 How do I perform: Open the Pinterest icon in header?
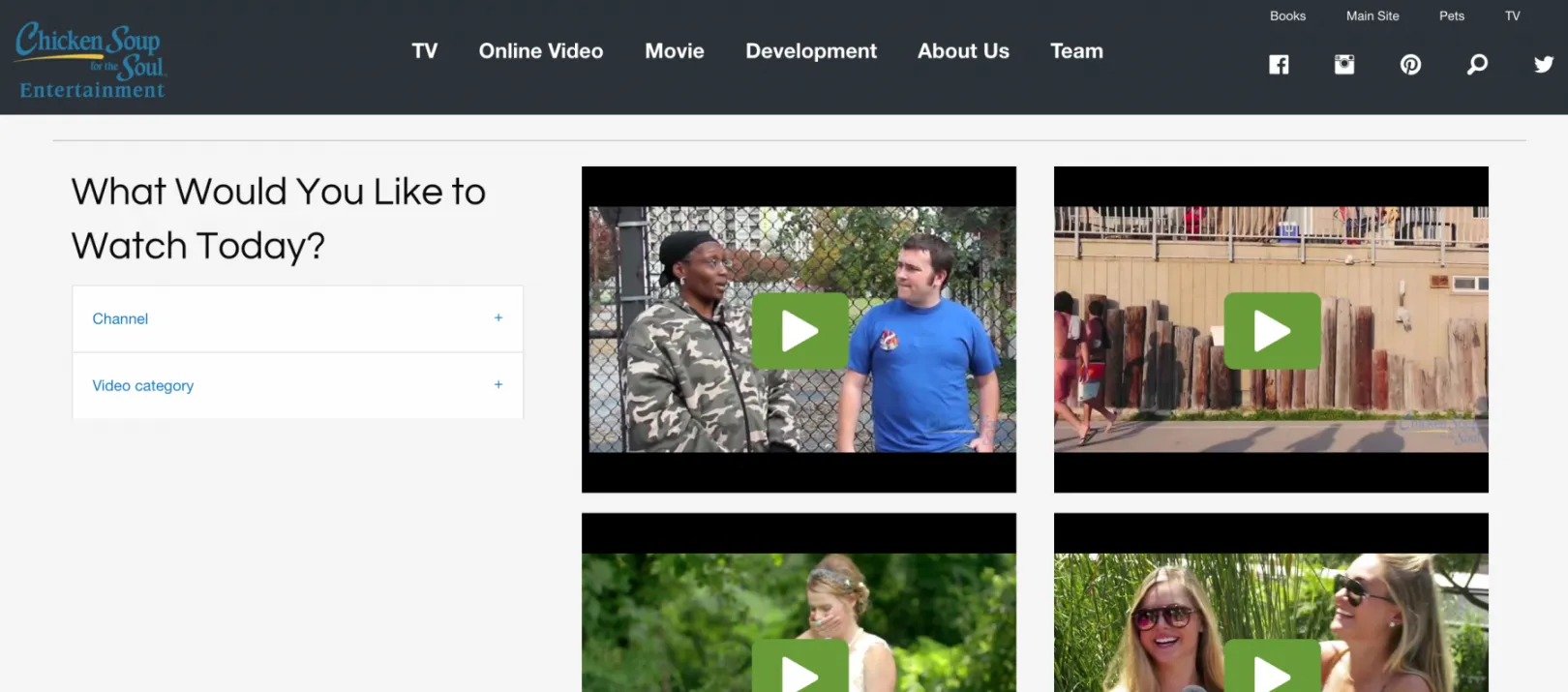(x=1410, y=65)
